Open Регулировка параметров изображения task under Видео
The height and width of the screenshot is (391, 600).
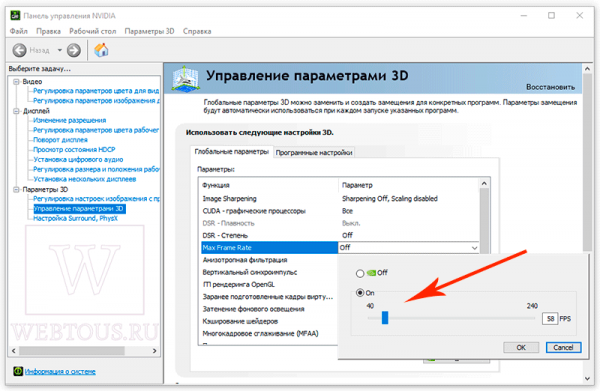click(96, 101)
